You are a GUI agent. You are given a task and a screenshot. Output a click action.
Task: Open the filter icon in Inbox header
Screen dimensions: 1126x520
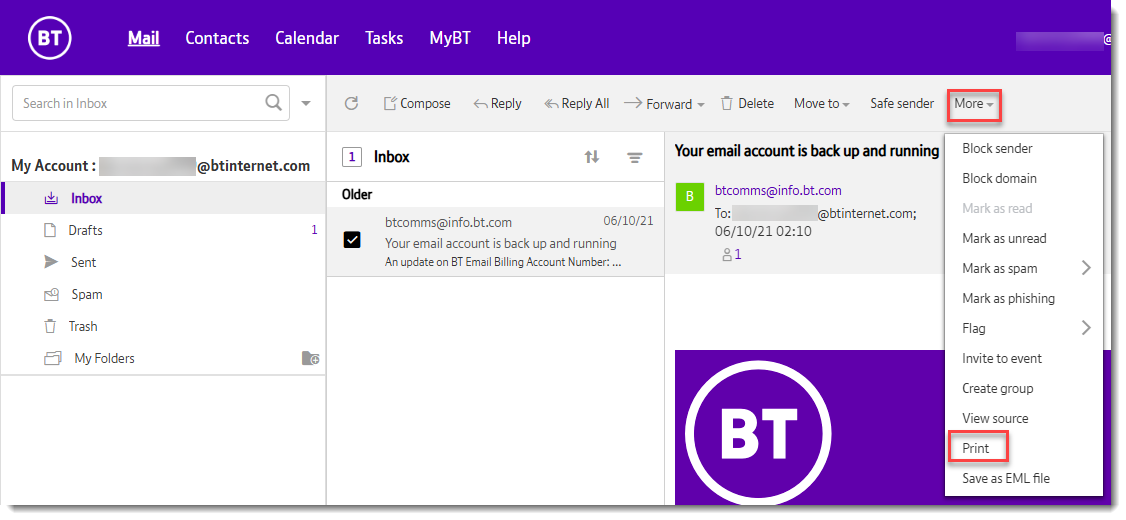point(634,157)
